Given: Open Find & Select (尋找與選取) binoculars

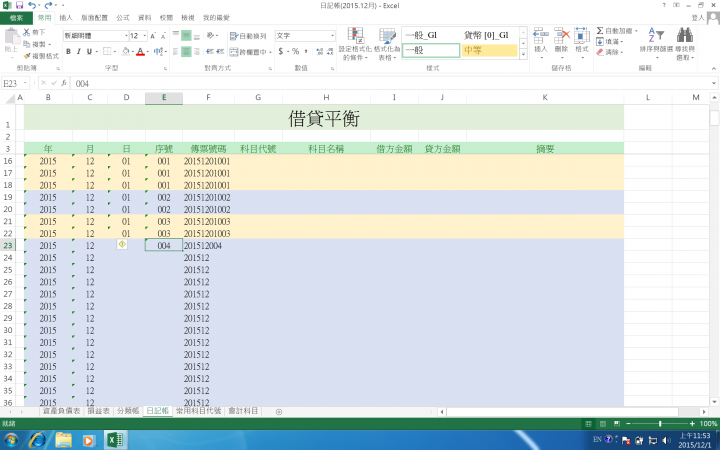Looking at the screenshot, I should pyautogui.click(x=685, y=44).
